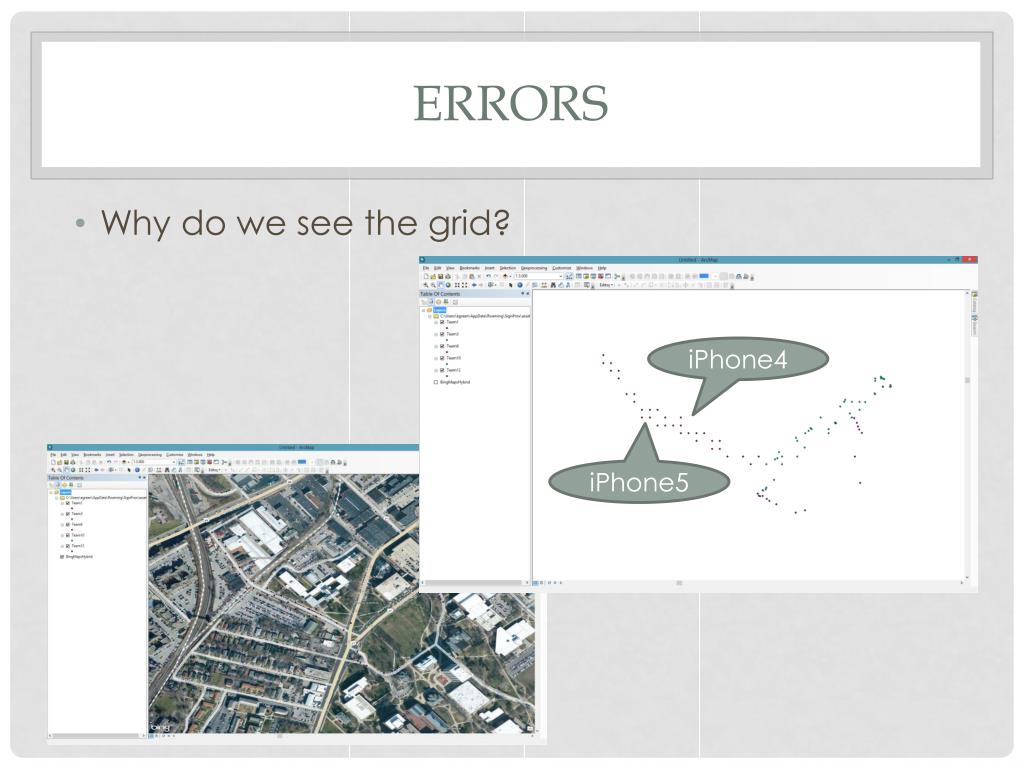Collapse Layers data frame in dot-map window

(x=423, y=310)
